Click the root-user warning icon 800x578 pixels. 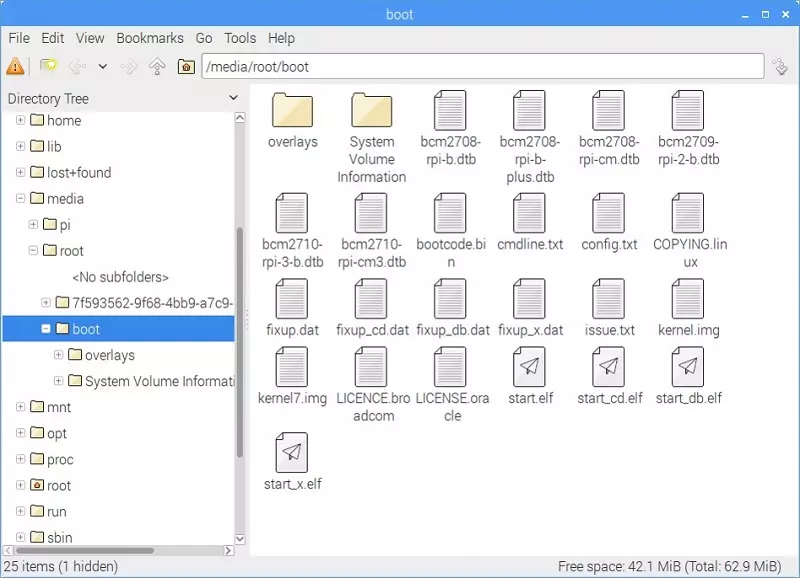click(x=15, y=67)
